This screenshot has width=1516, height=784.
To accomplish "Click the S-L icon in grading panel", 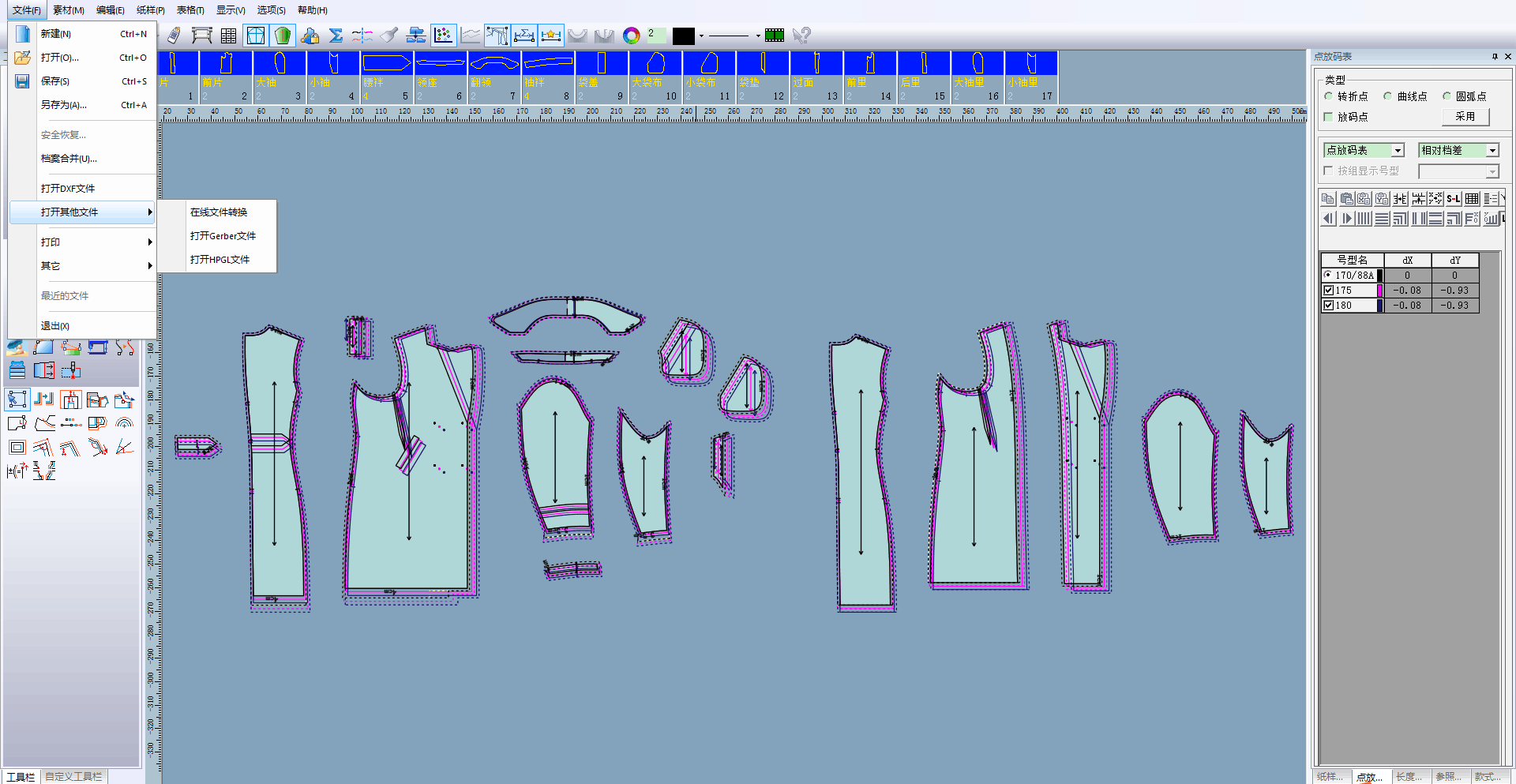I will click(1454, 199).
